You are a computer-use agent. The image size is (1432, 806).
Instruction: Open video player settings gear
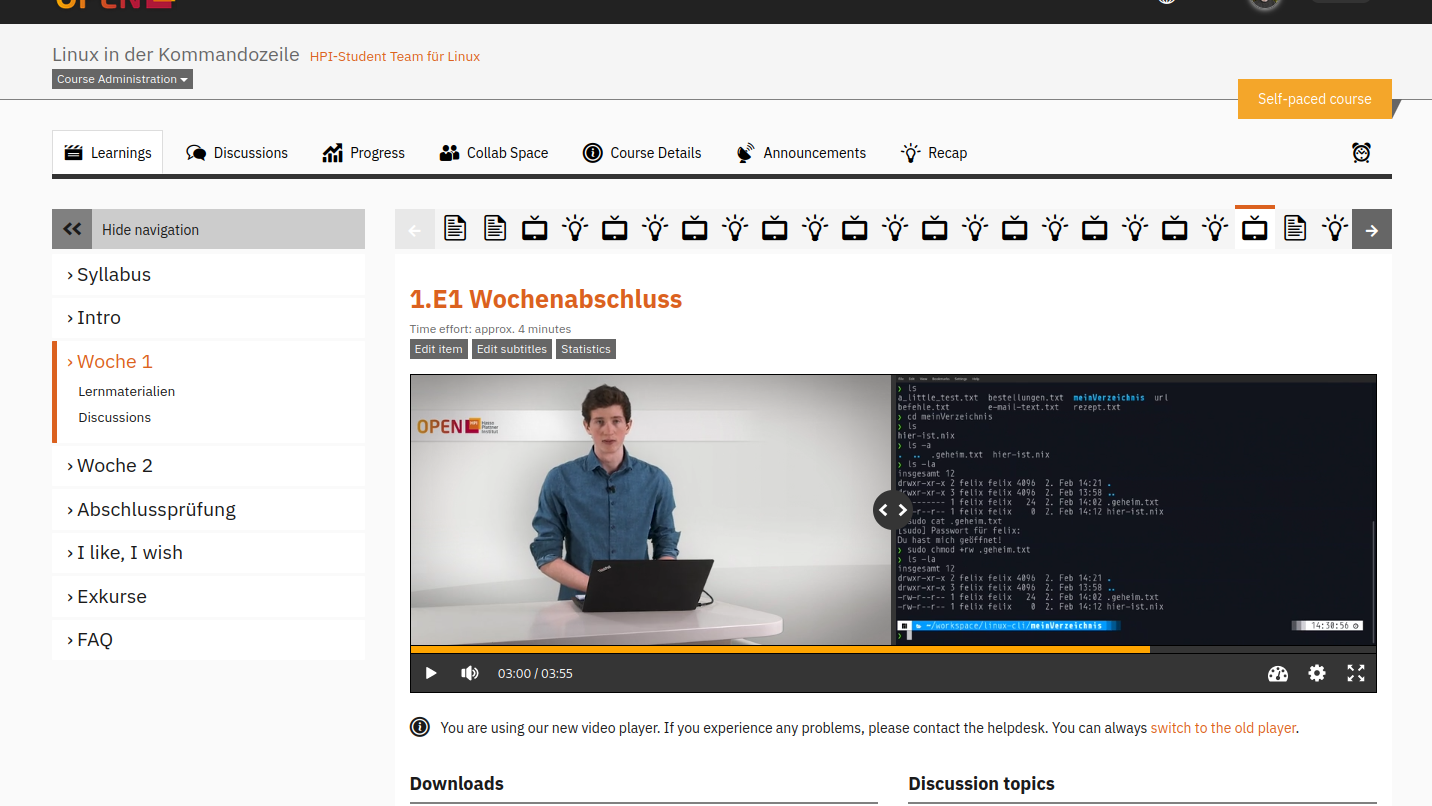pyautogui.click(x=1317, y=673)
